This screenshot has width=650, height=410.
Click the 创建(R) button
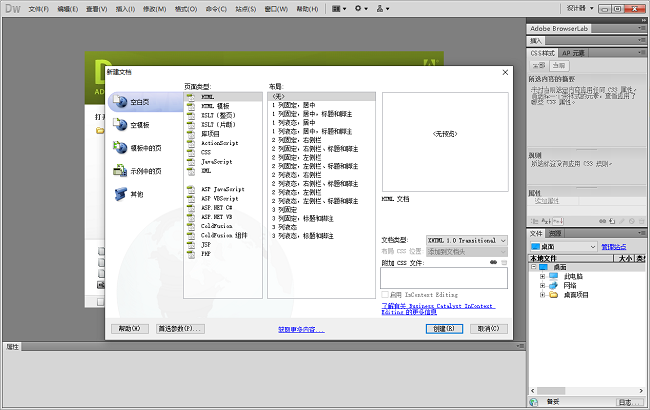[441, 328]
